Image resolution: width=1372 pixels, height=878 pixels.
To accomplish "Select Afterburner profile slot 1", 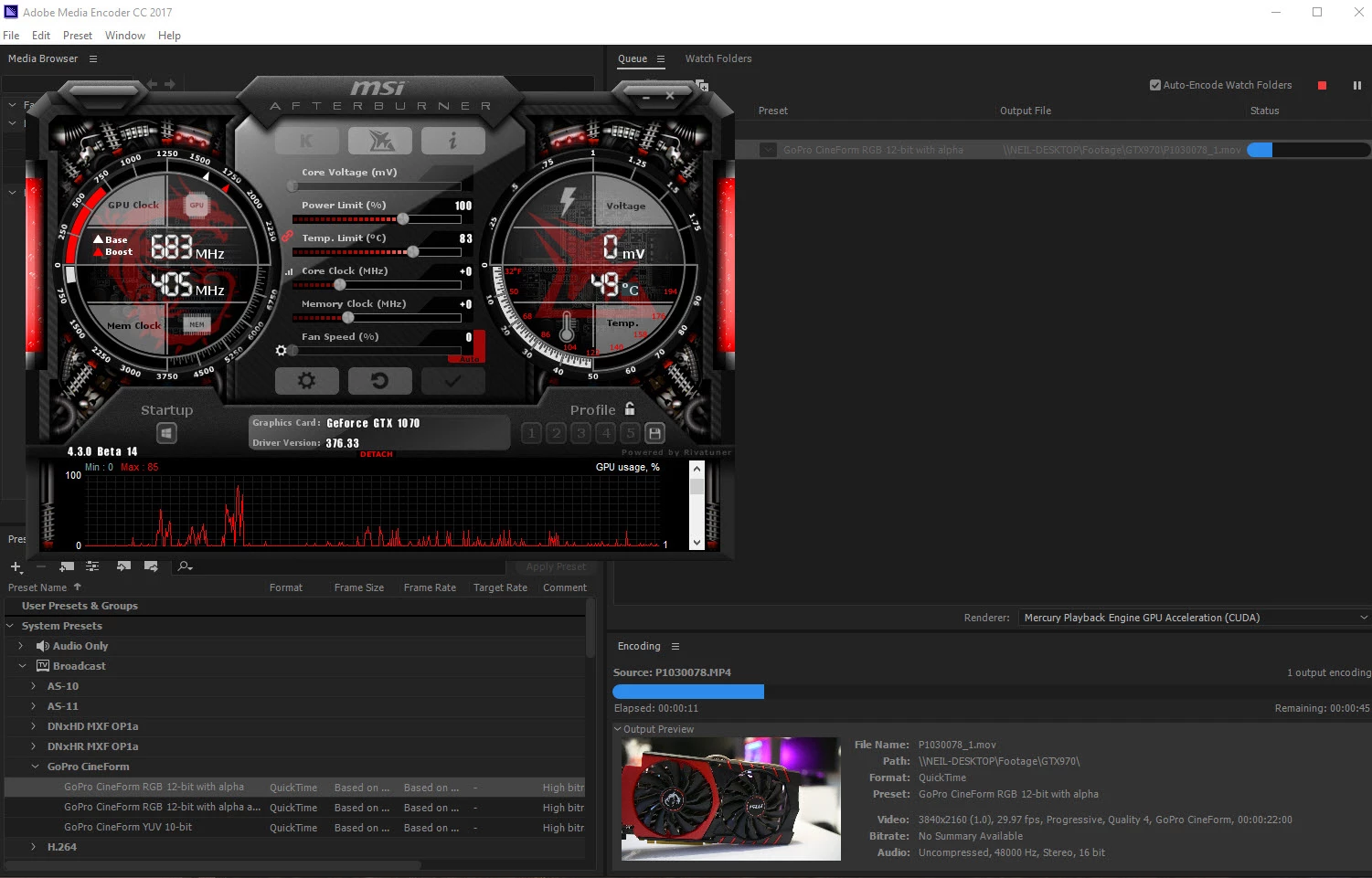I will (x=531, y=433).
